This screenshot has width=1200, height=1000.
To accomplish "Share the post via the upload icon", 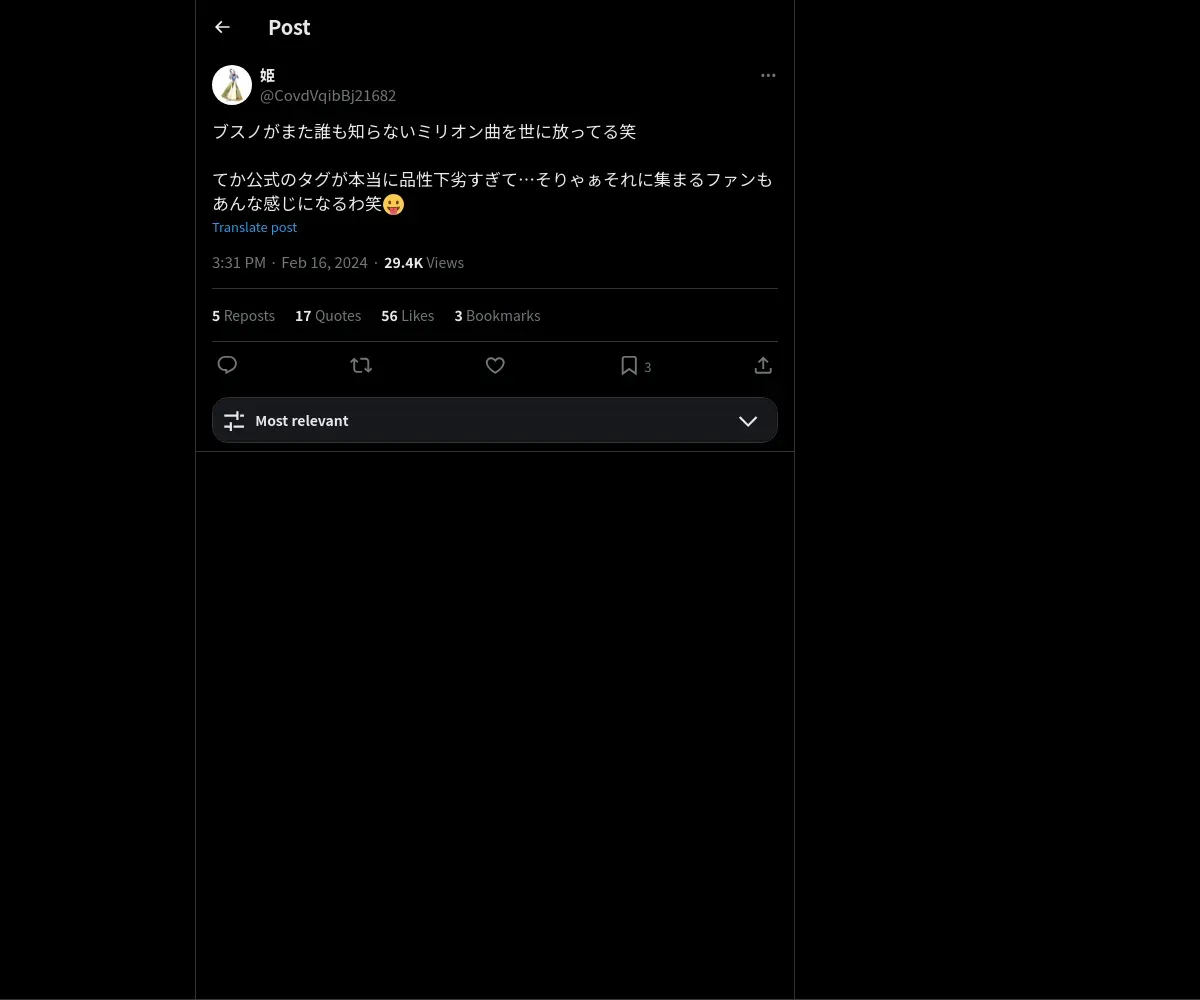I will coord(763,365).
